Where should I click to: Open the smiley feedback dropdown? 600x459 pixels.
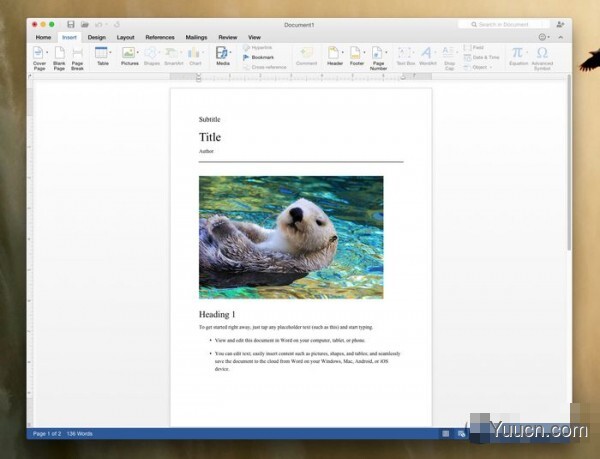(x=544, y=37)
